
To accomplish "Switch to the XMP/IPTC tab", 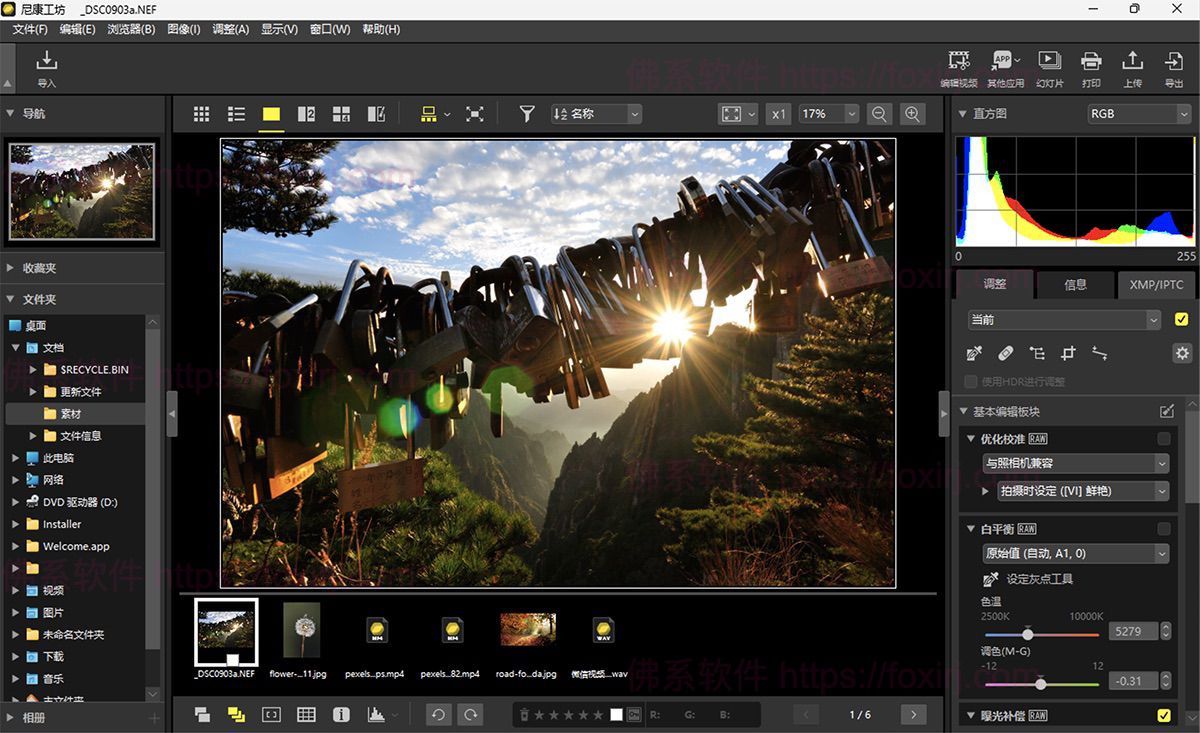I will (1155, 285).
